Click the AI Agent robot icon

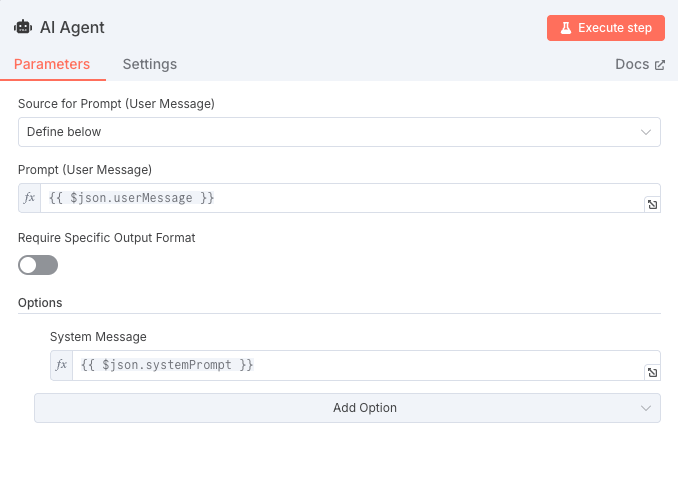23,27
